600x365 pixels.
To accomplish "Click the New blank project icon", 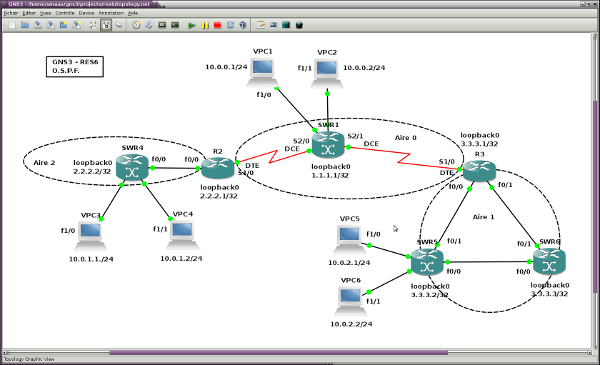I will [x=12, y=25].
